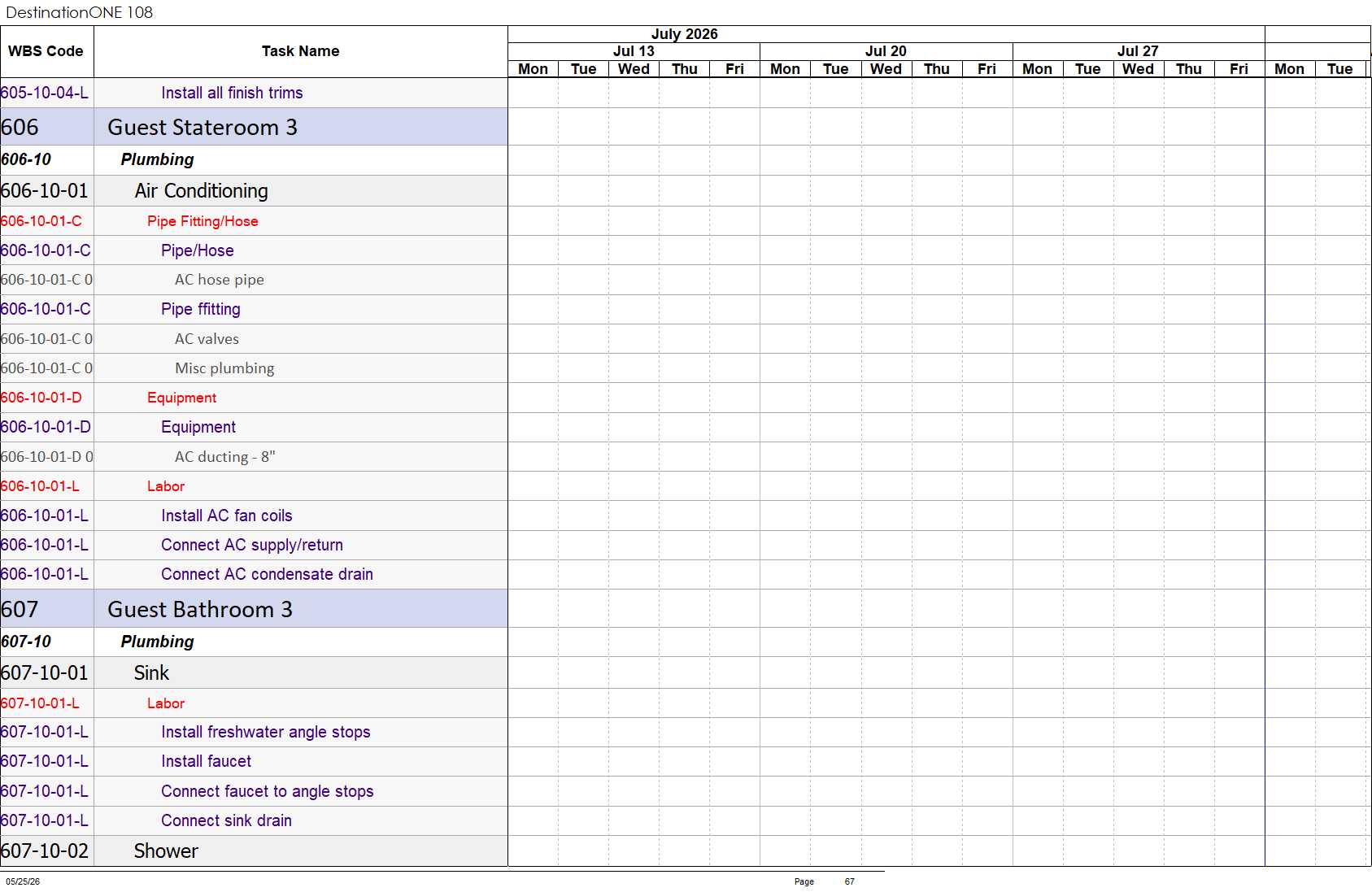The image size is (1372, 892).
Task: Select the AC hose pipe item
Action: click(220, 280)
